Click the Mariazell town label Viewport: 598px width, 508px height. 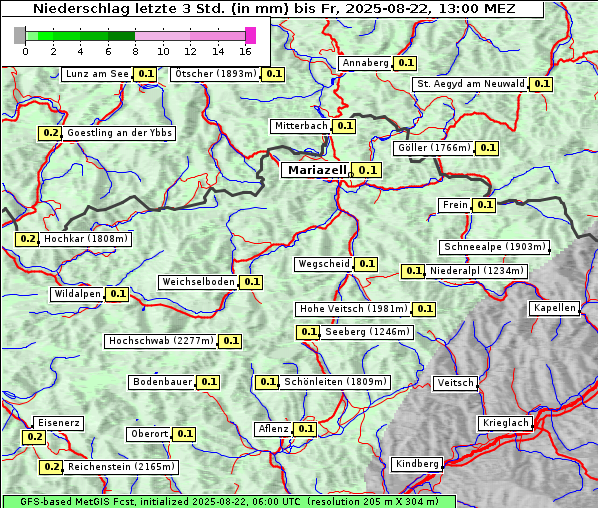[316, 170]
